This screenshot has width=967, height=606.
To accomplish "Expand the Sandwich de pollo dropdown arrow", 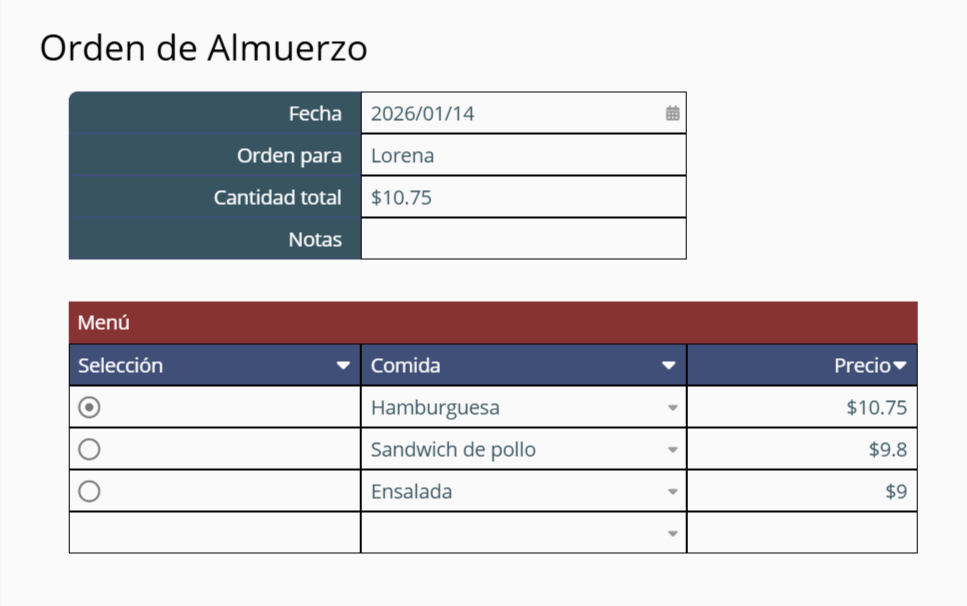I will coord(672,449).
